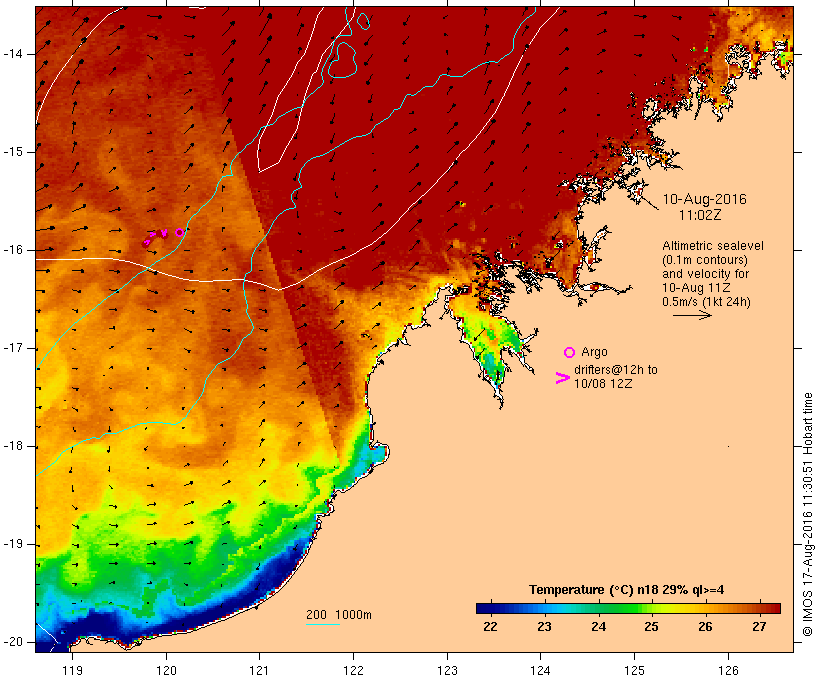Screen dimensions: 820x680
Task: Click the '200 1000m' bathymetry label
Action: coord(339,615)
